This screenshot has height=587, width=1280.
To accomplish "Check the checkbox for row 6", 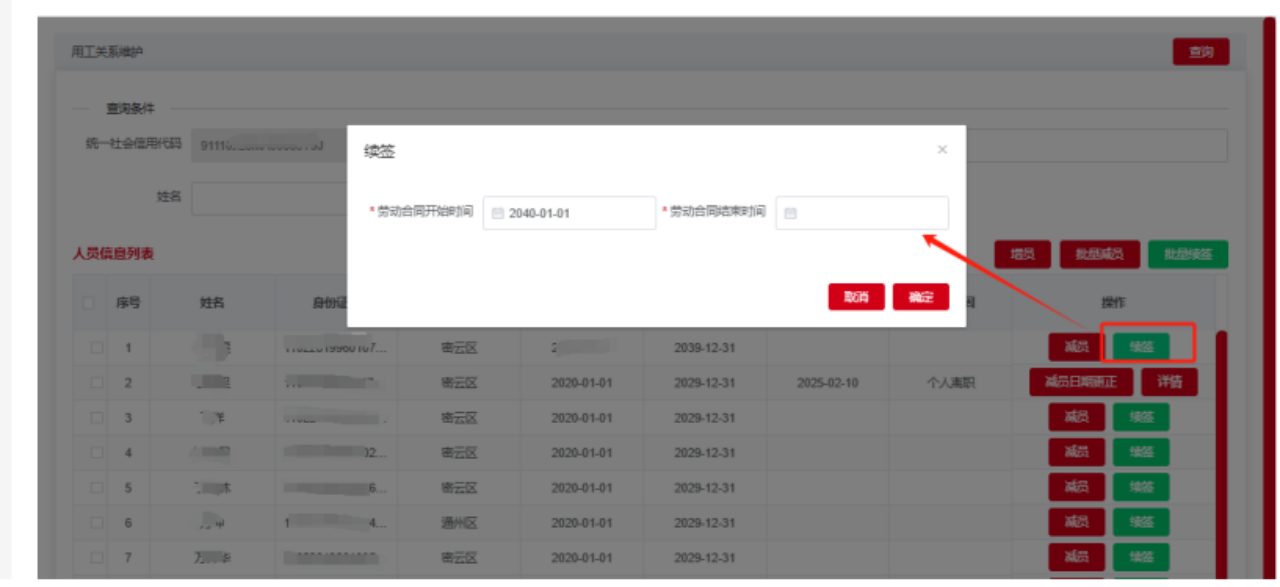I will coord(97,523).
